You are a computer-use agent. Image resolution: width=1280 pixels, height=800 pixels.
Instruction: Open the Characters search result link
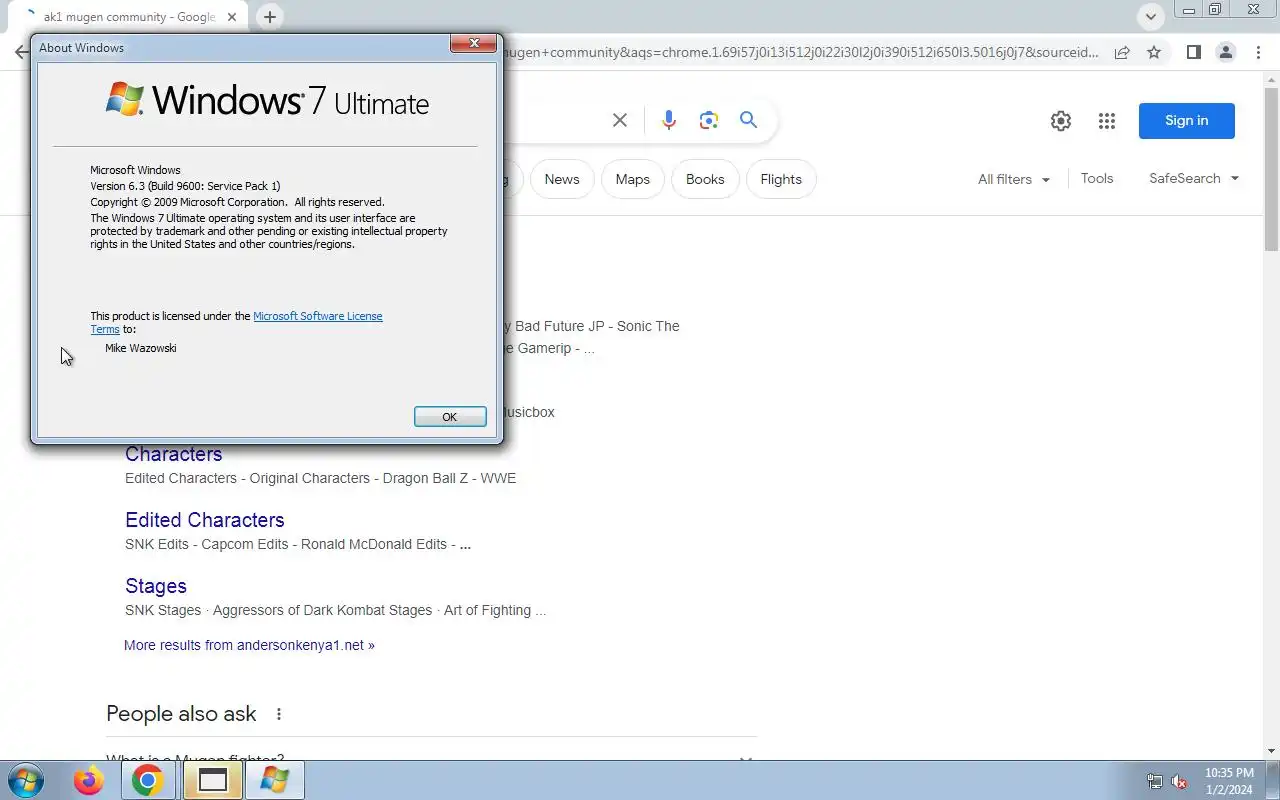pyautogui.click(x=174, y=454)
